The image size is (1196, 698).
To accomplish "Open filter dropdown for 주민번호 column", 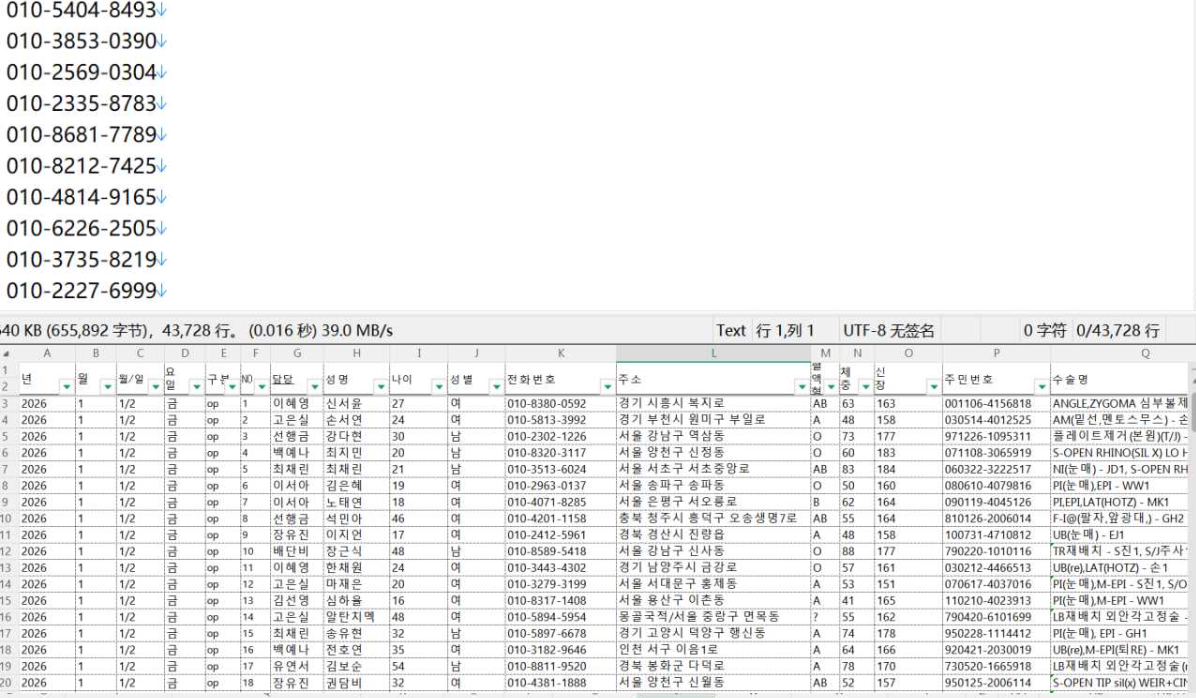I will point(1041,387).
